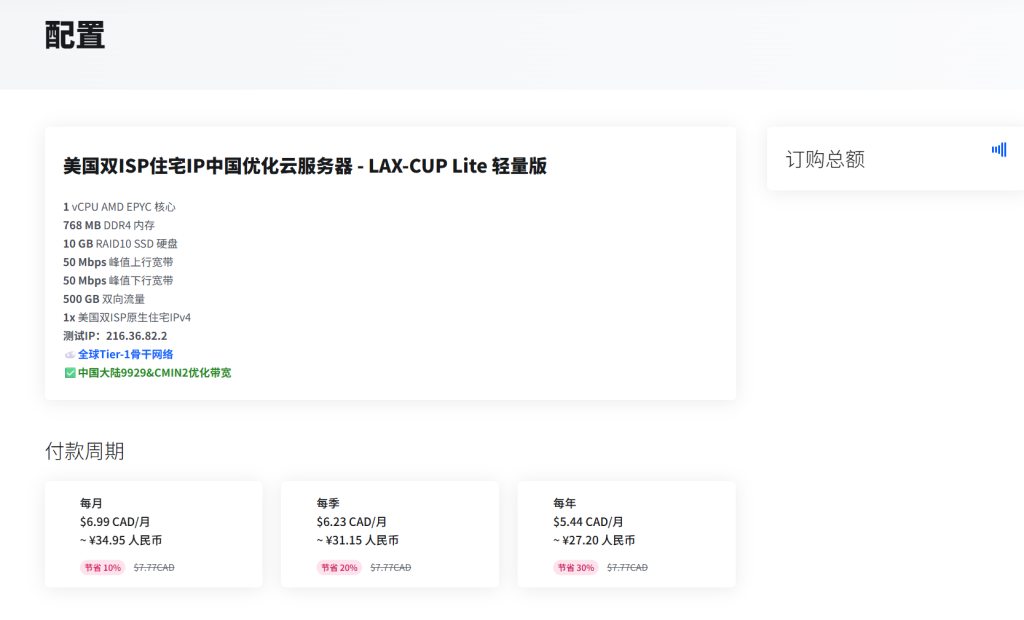Select the 每季 quarterly payment cycle
This screenshot has width=1024, height=620.
point(389,534)
